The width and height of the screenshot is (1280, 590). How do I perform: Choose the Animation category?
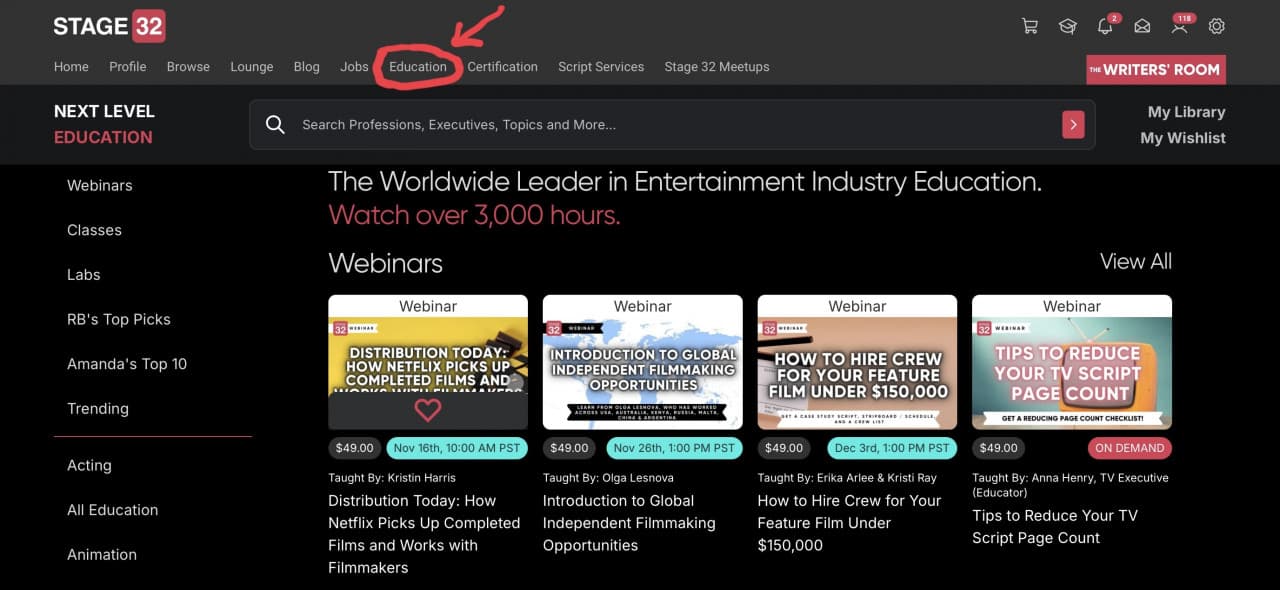point(102,555)
